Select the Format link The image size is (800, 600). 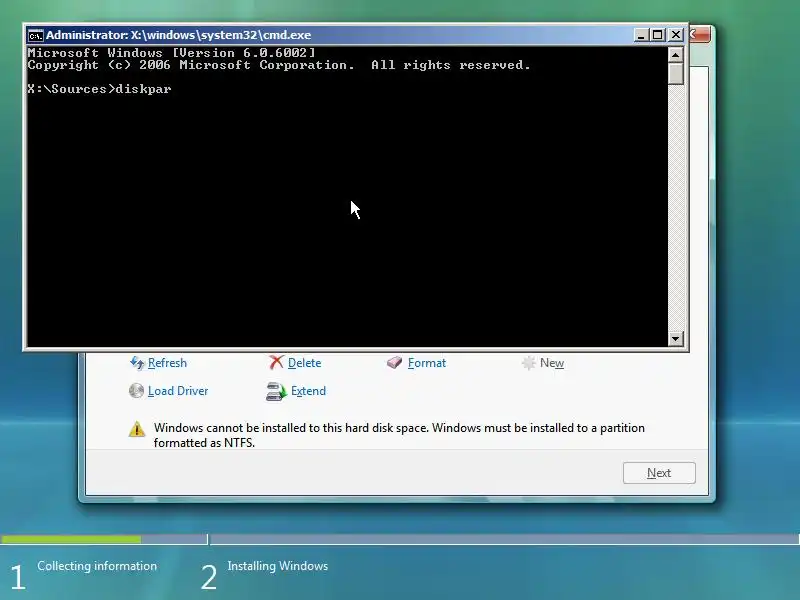tap(427, 363)
